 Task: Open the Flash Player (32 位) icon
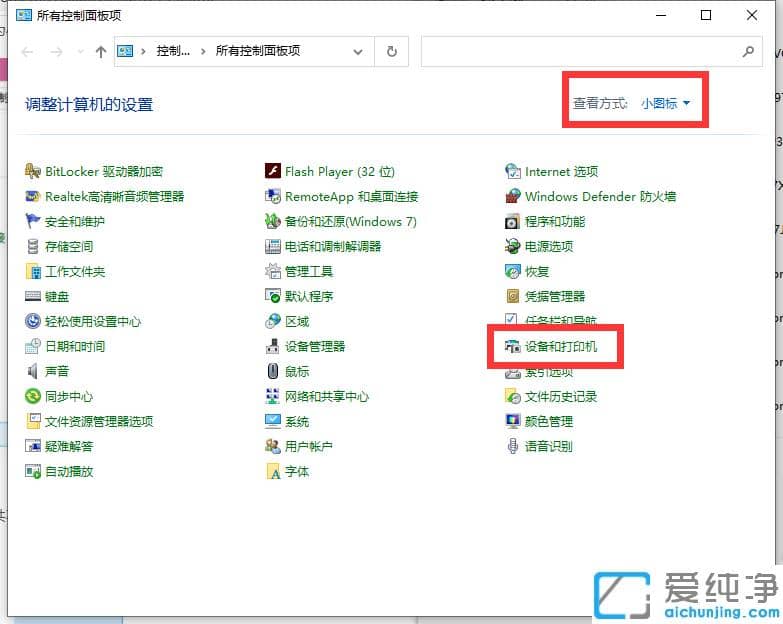click(273, 172)
